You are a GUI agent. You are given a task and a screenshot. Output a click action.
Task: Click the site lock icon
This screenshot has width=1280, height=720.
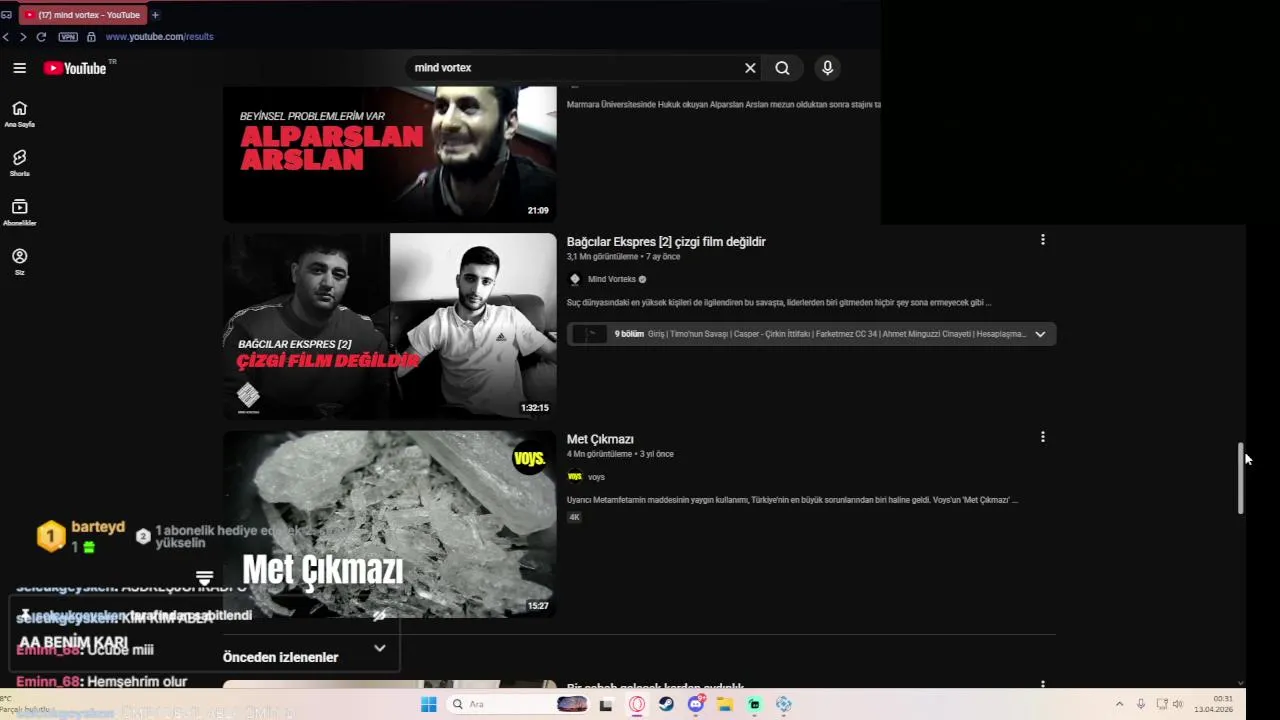[91, 37]
